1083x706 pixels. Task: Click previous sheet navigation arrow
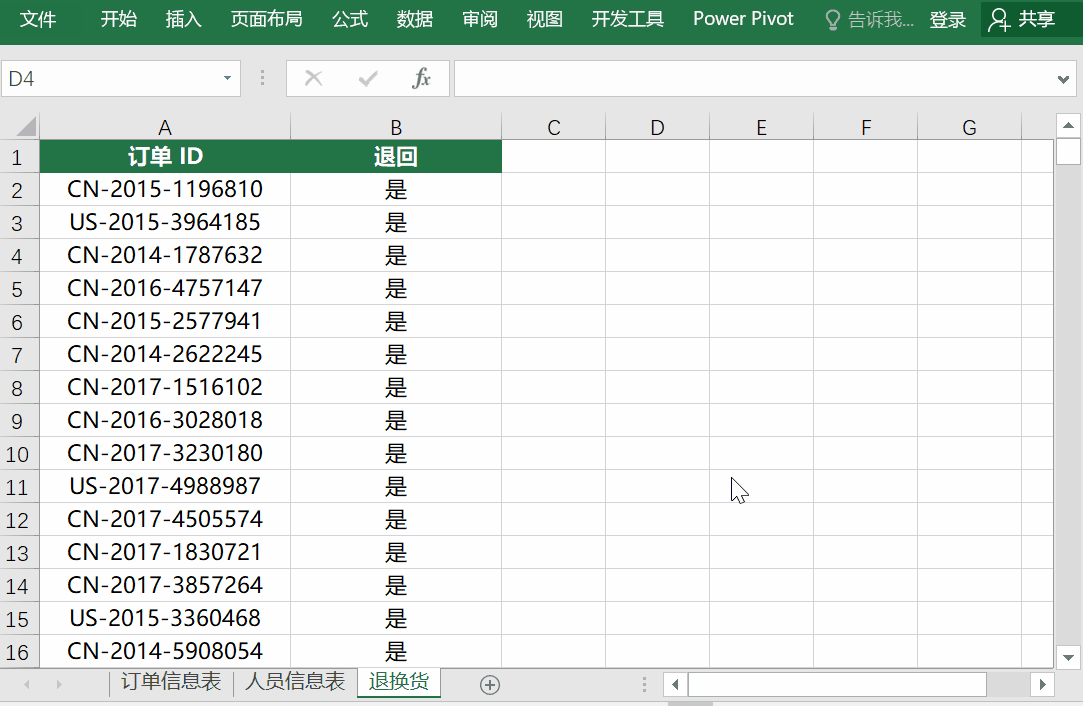click(27, 685)
